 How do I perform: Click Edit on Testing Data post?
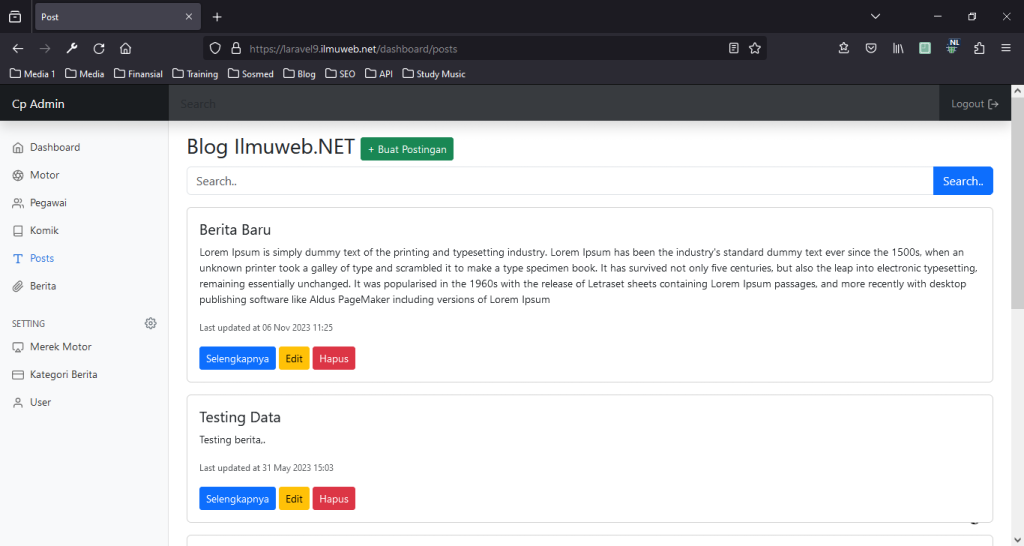[x=293, y=498]
